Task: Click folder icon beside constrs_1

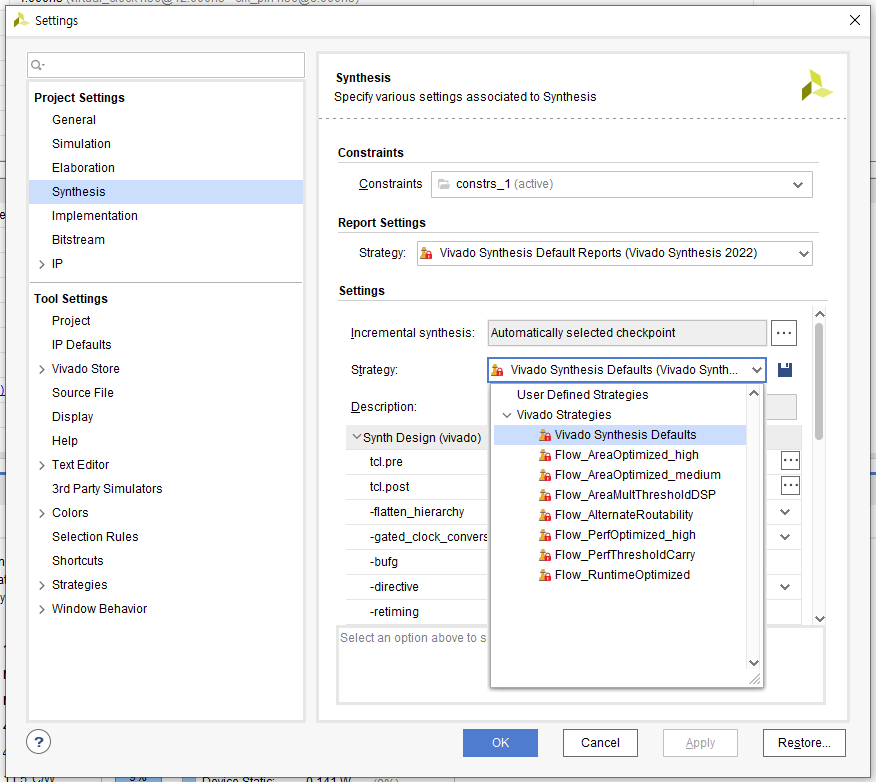Action: coord(444,184)
